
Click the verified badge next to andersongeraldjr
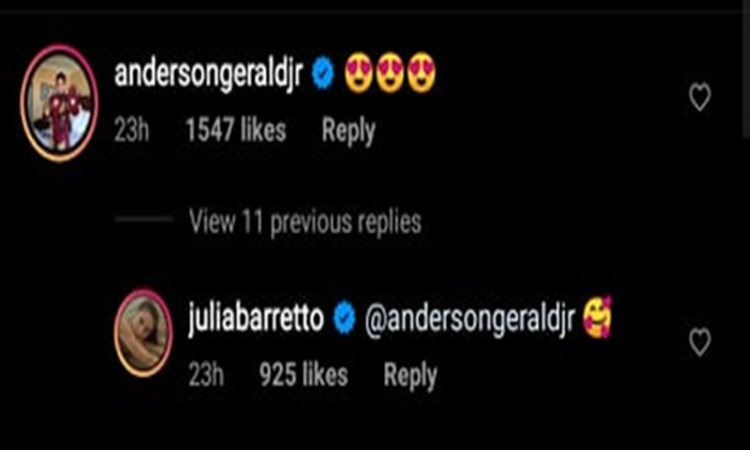[x=323, y=73]
